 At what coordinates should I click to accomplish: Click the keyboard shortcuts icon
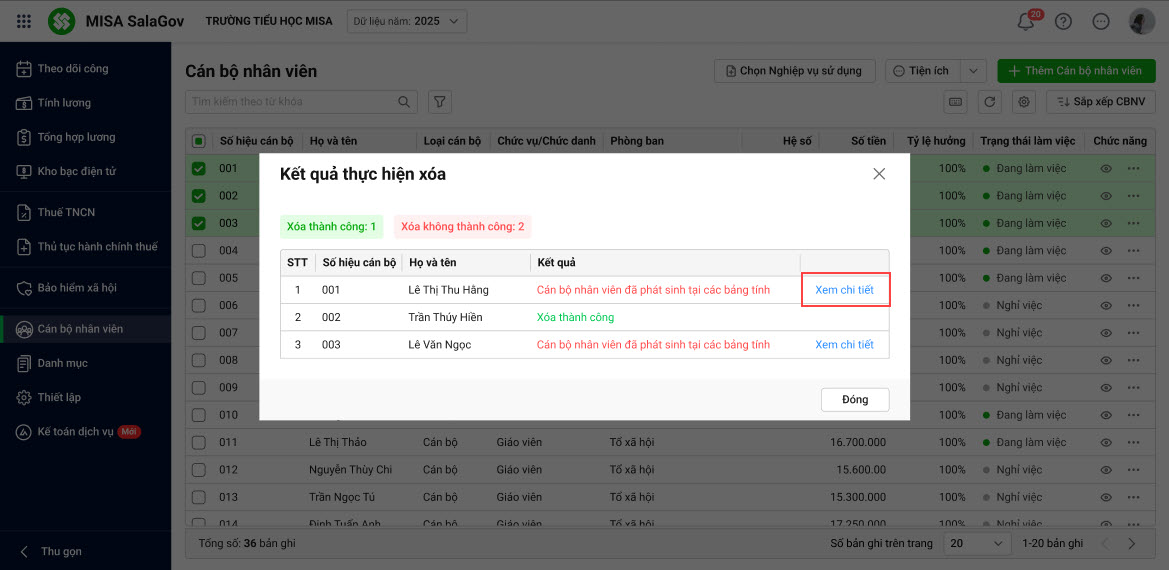tap(955, 101)
